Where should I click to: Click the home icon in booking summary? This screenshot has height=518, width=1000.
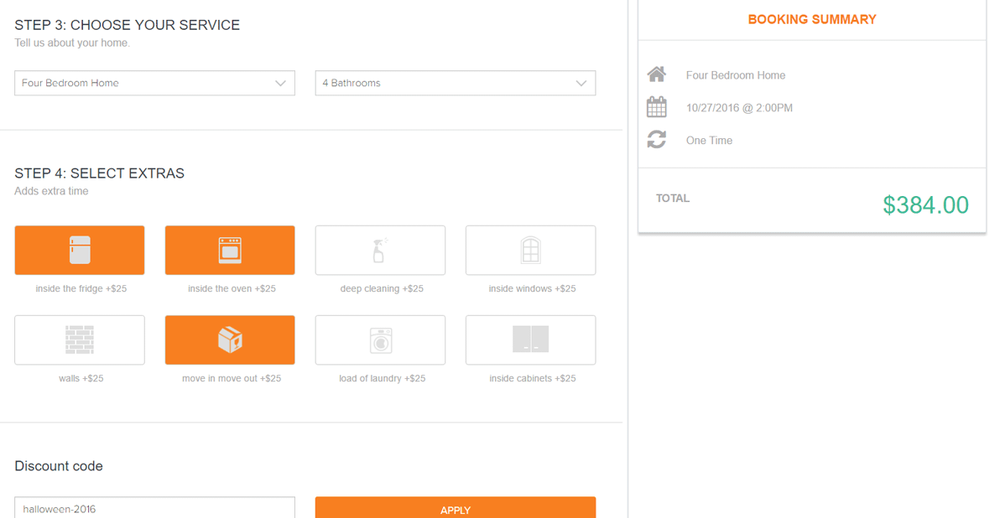657,75
